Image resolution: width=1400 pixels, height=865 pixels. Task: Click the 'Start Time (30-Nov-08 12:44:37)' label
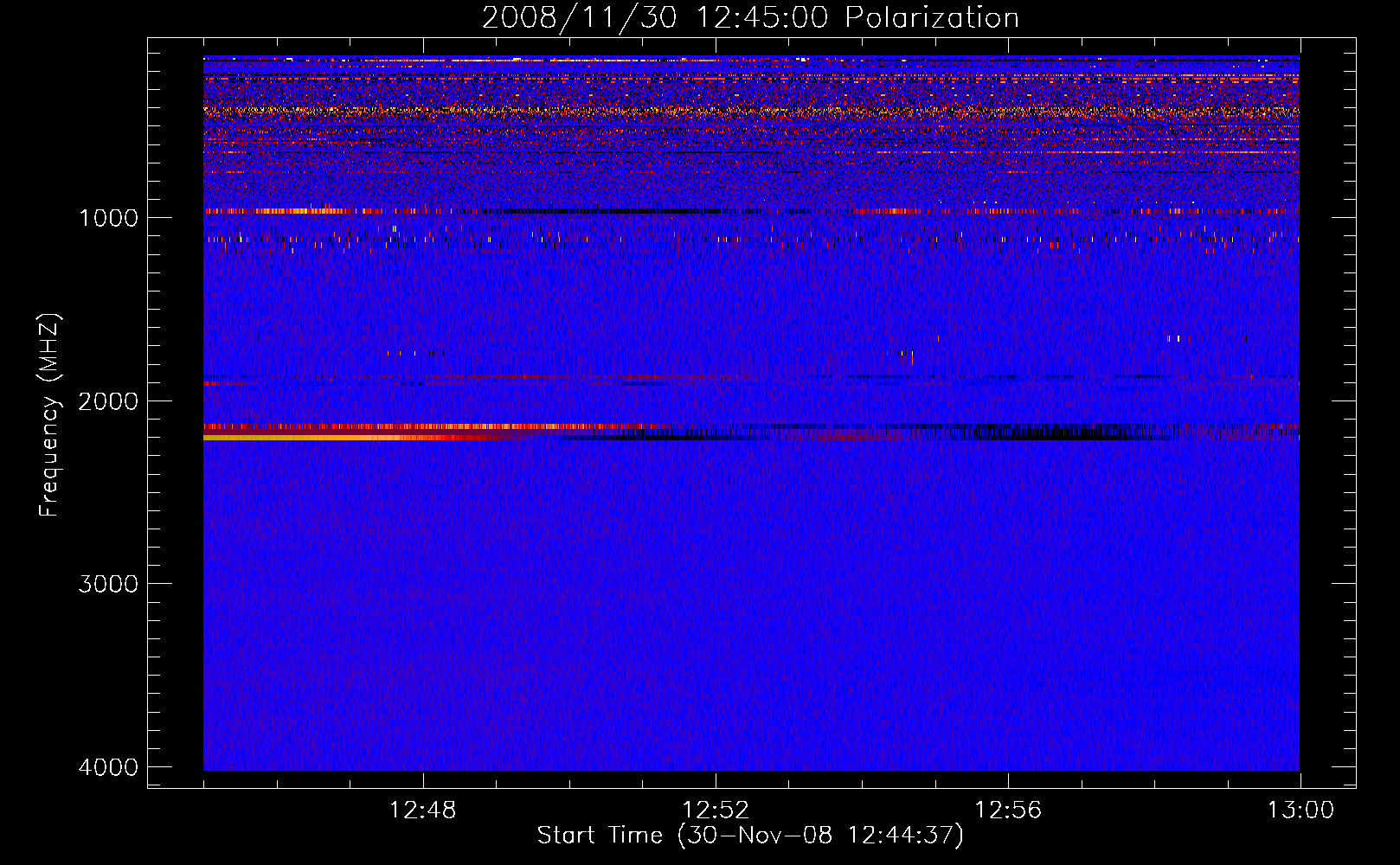tap(750, 836)
